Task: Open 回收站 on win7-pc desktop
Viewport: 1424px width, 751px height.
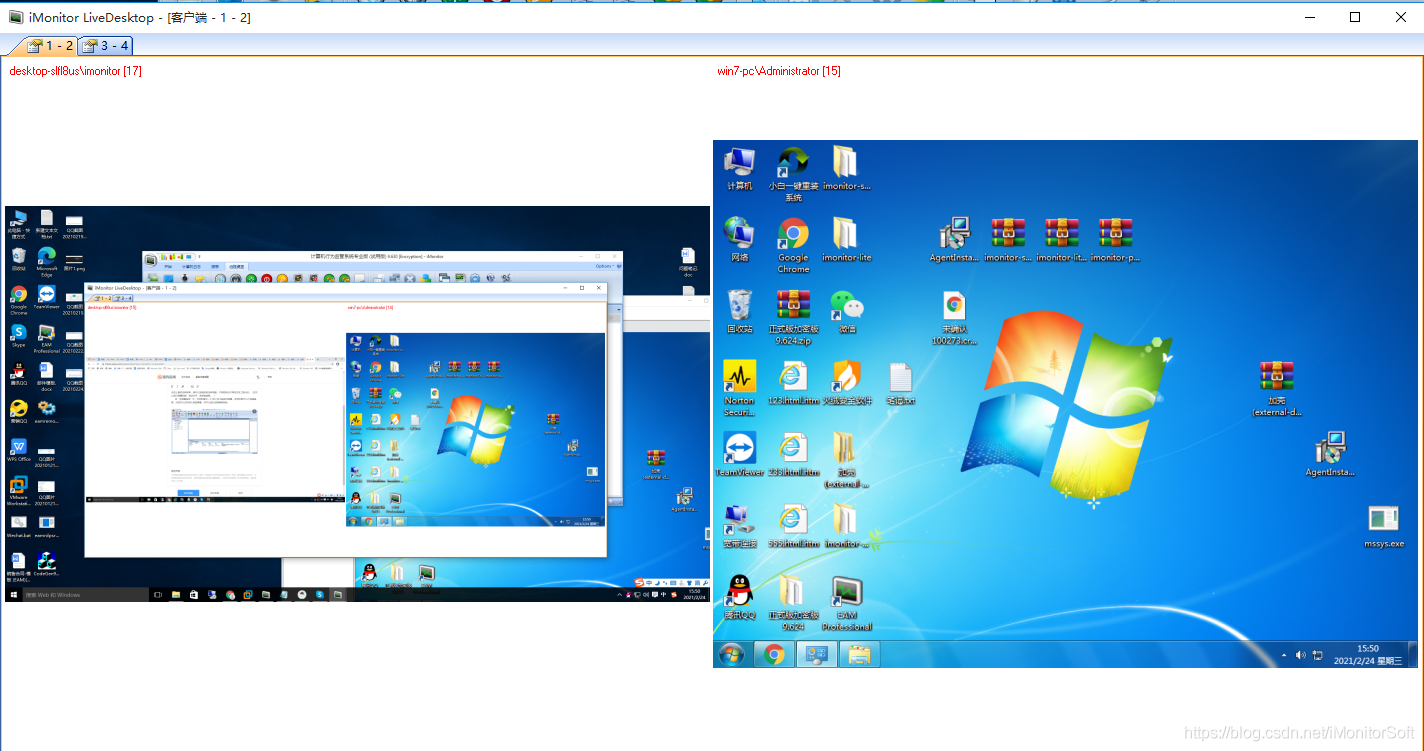Action: point(740,311)
